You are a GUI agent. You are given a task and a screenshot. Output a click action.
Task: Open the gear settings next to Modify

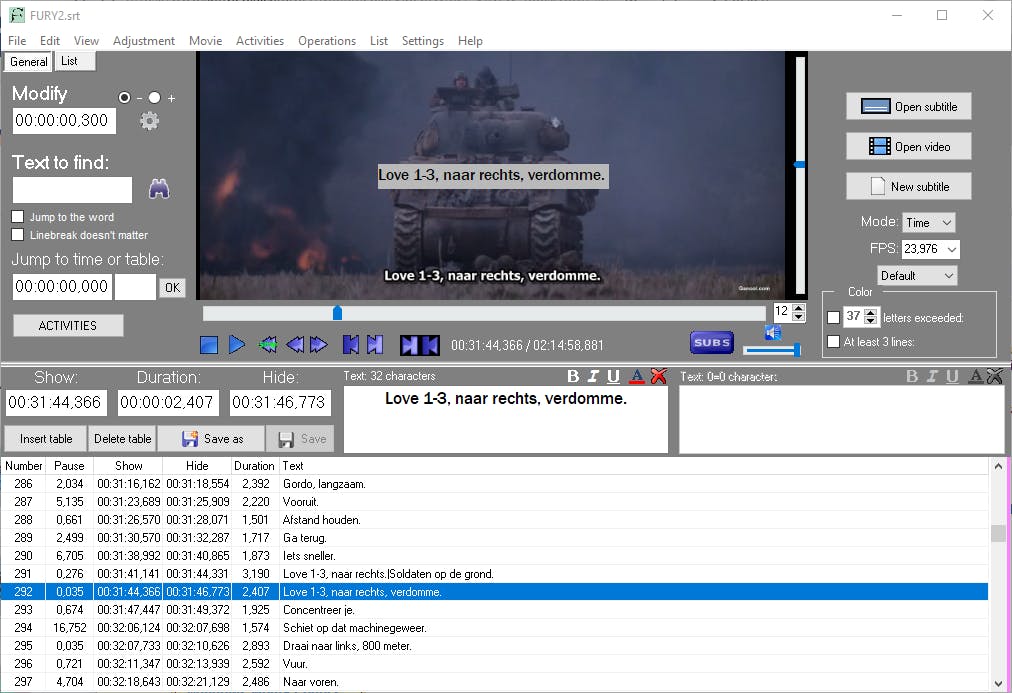tap(150, 121)
